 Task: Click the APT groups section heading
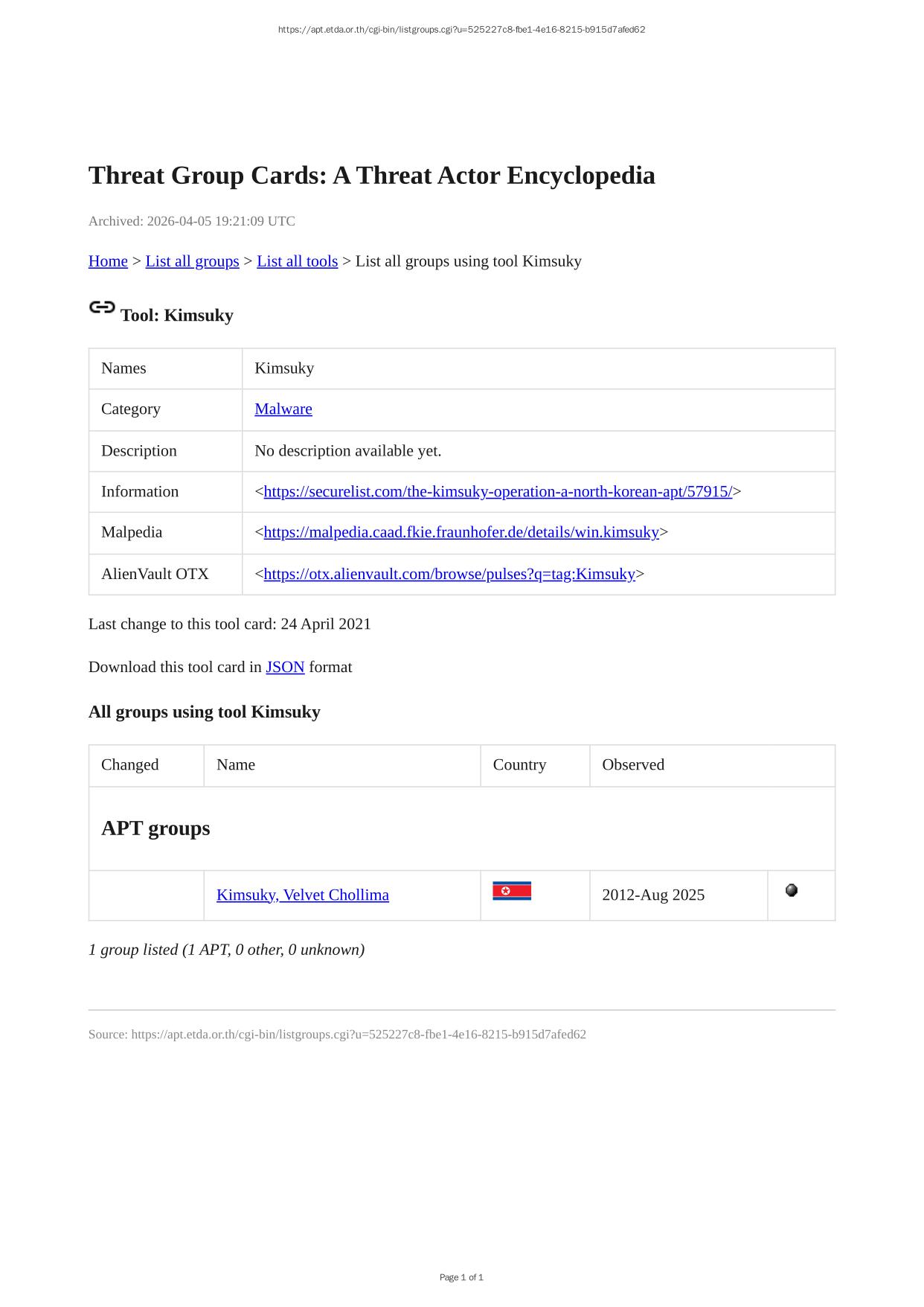pyautogui.click(x=155, y=828)
